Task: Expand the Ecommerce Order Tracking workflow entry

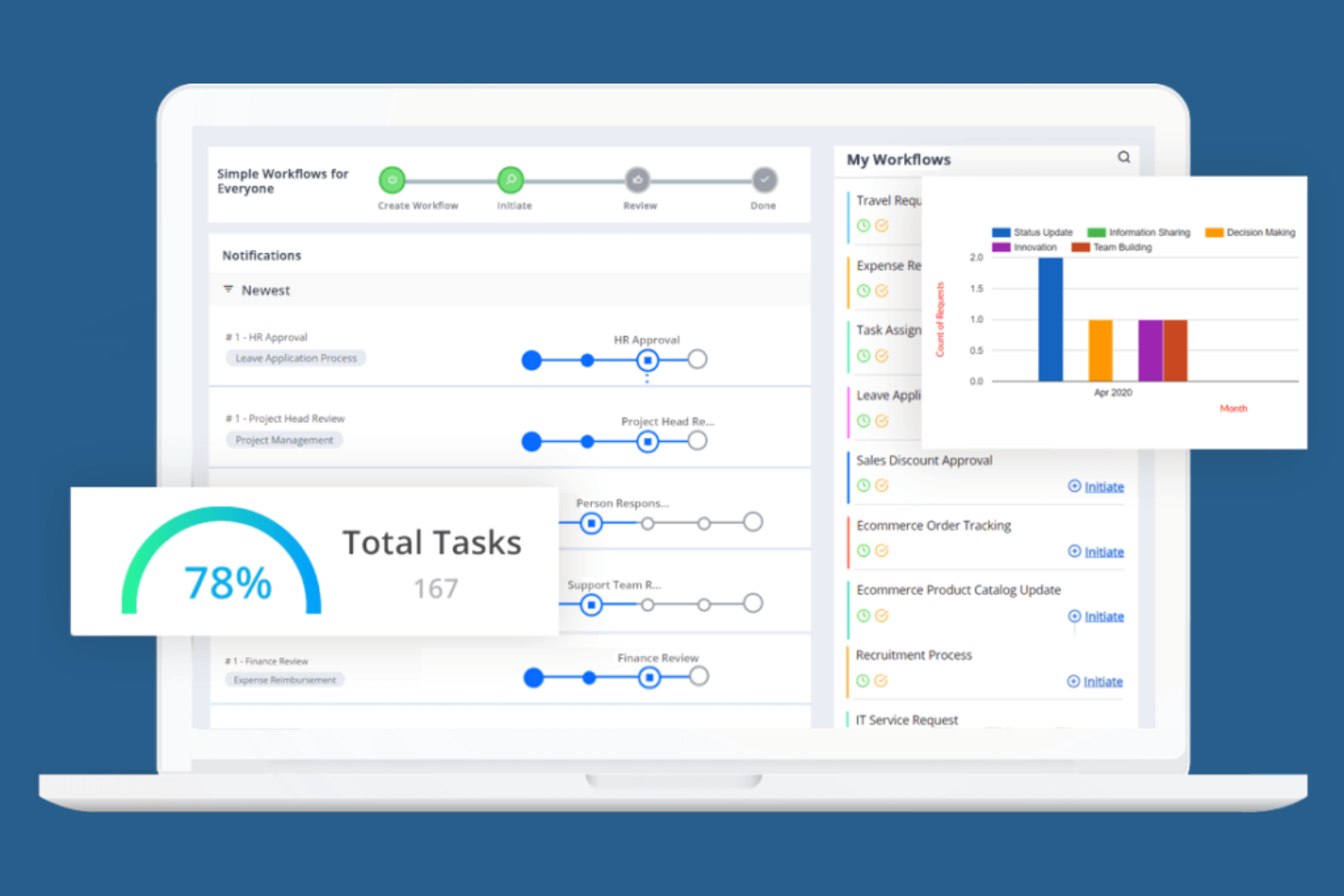Action: pyautogui.click(x=934, y=526)
